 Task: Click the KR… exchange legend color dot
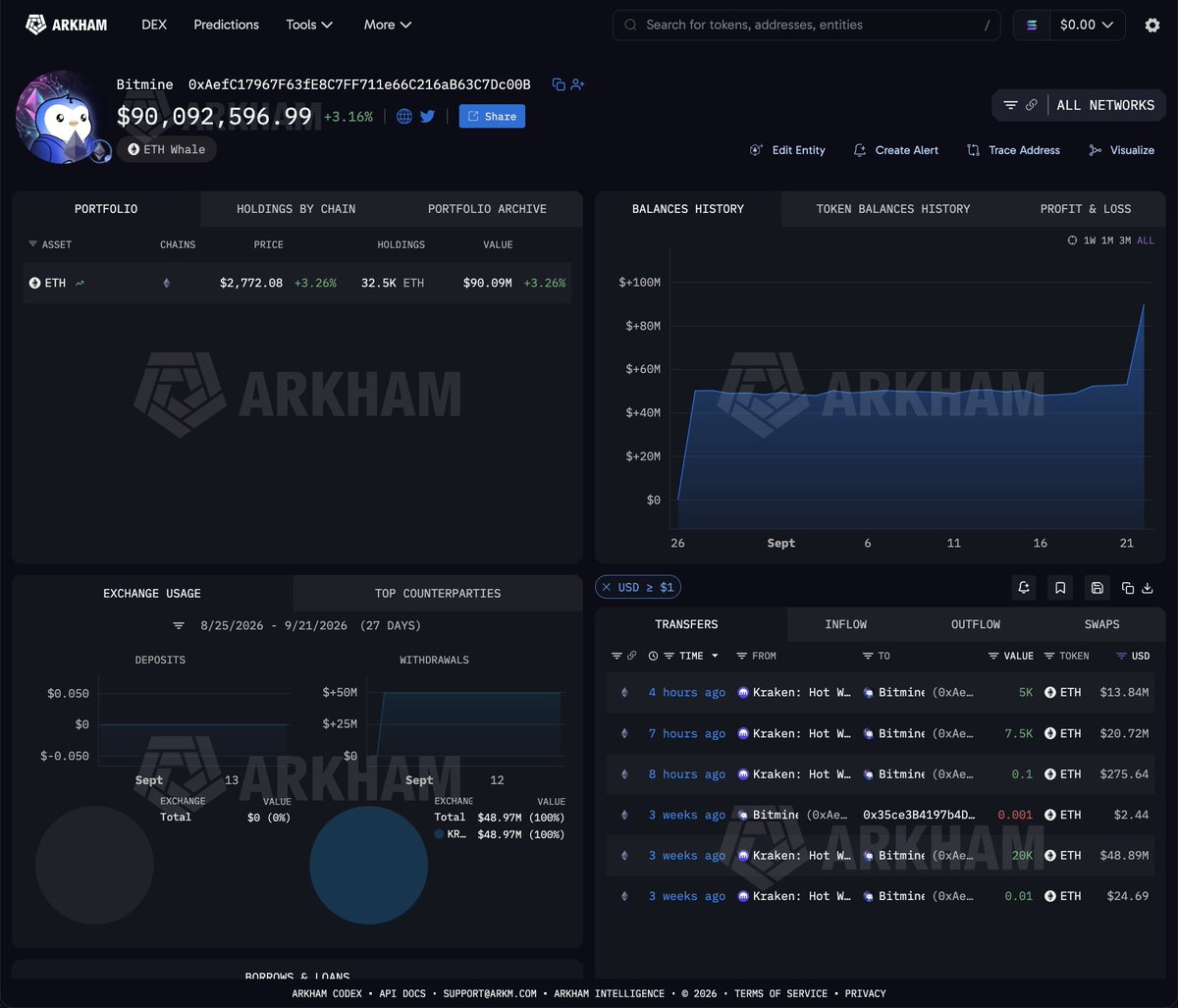pyautogui.click(x=439, y=834)
